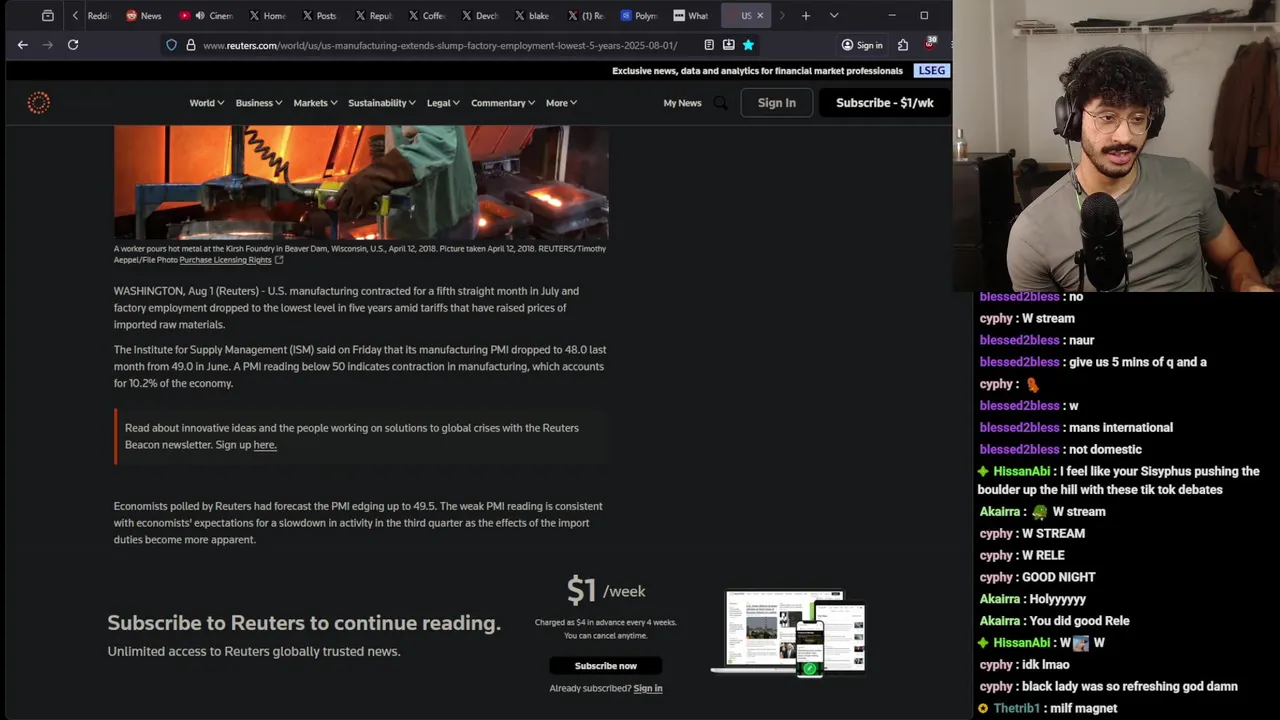Image resolution: width=1280 pixels, height=720 pixels.
Task: Switch to the What tab
Action: pos(691,16)
